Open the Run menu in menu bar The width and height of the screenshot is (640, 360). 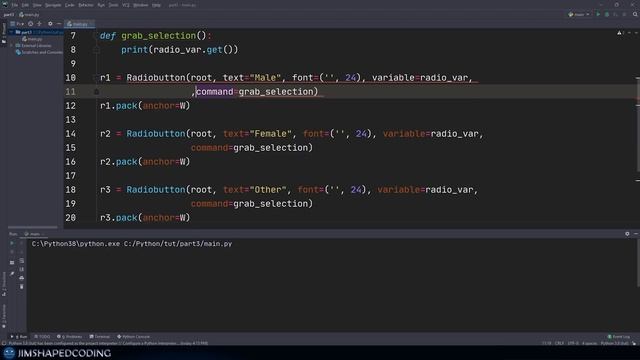tap(101, 5)
